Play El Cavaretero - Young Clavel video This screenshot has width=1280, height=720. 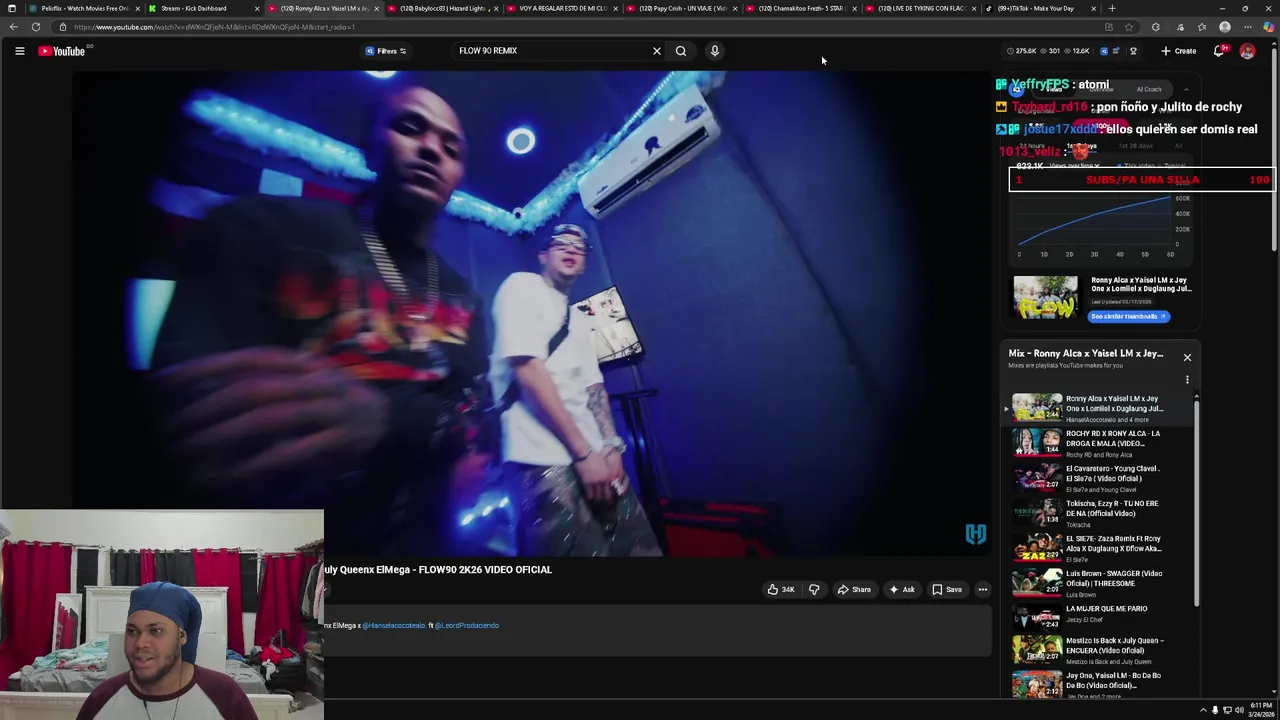coord(1101,478)
